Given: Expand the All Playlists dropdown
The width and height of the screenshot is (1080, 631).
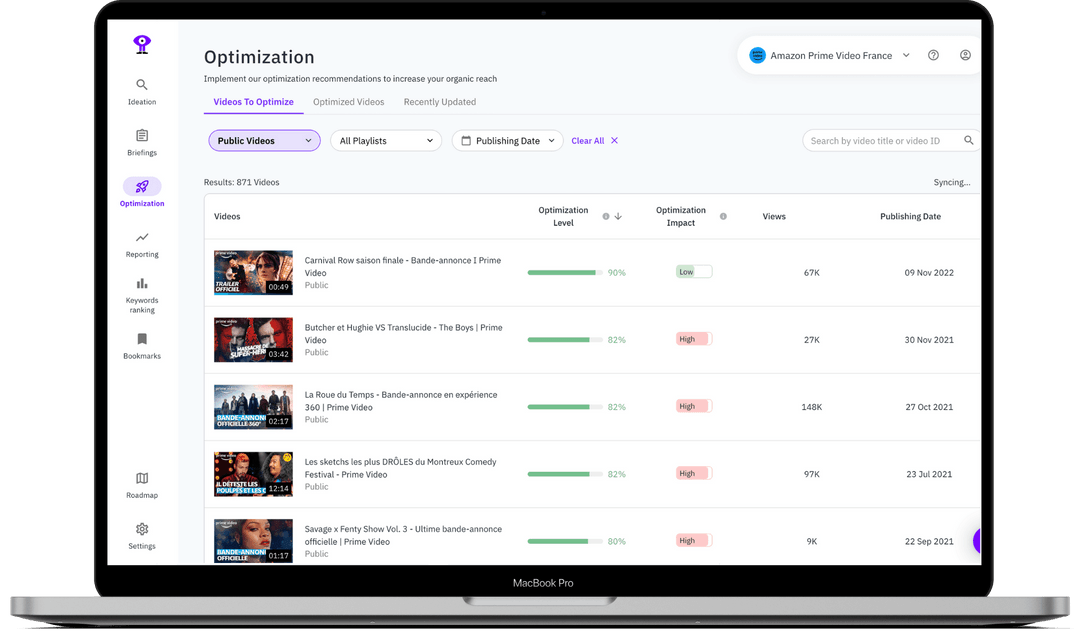Looking at the screenshot, I should [x=385, y=140].
